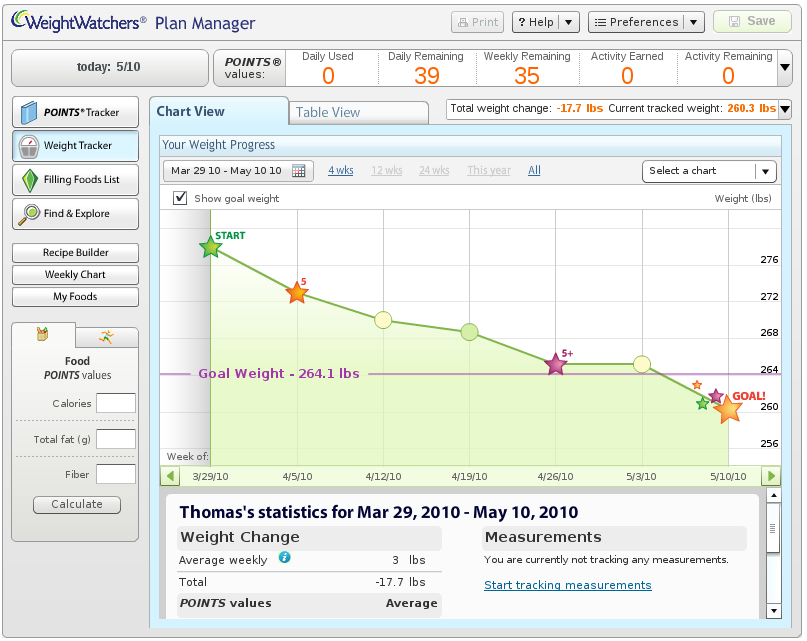Click Start tracking measurements link
Screen dimensions: 807x641
(568, 585)
